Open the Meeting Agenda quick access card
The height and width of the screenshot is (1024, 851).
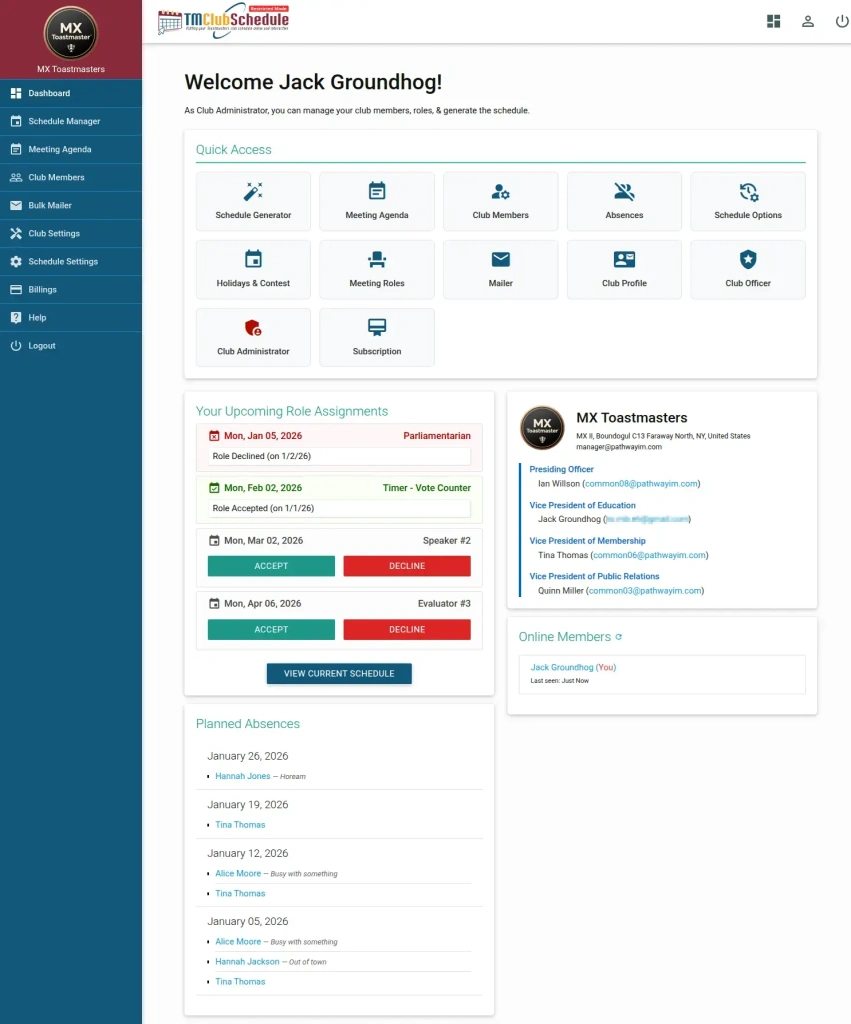pyautogui.click(x=377, y=201)
